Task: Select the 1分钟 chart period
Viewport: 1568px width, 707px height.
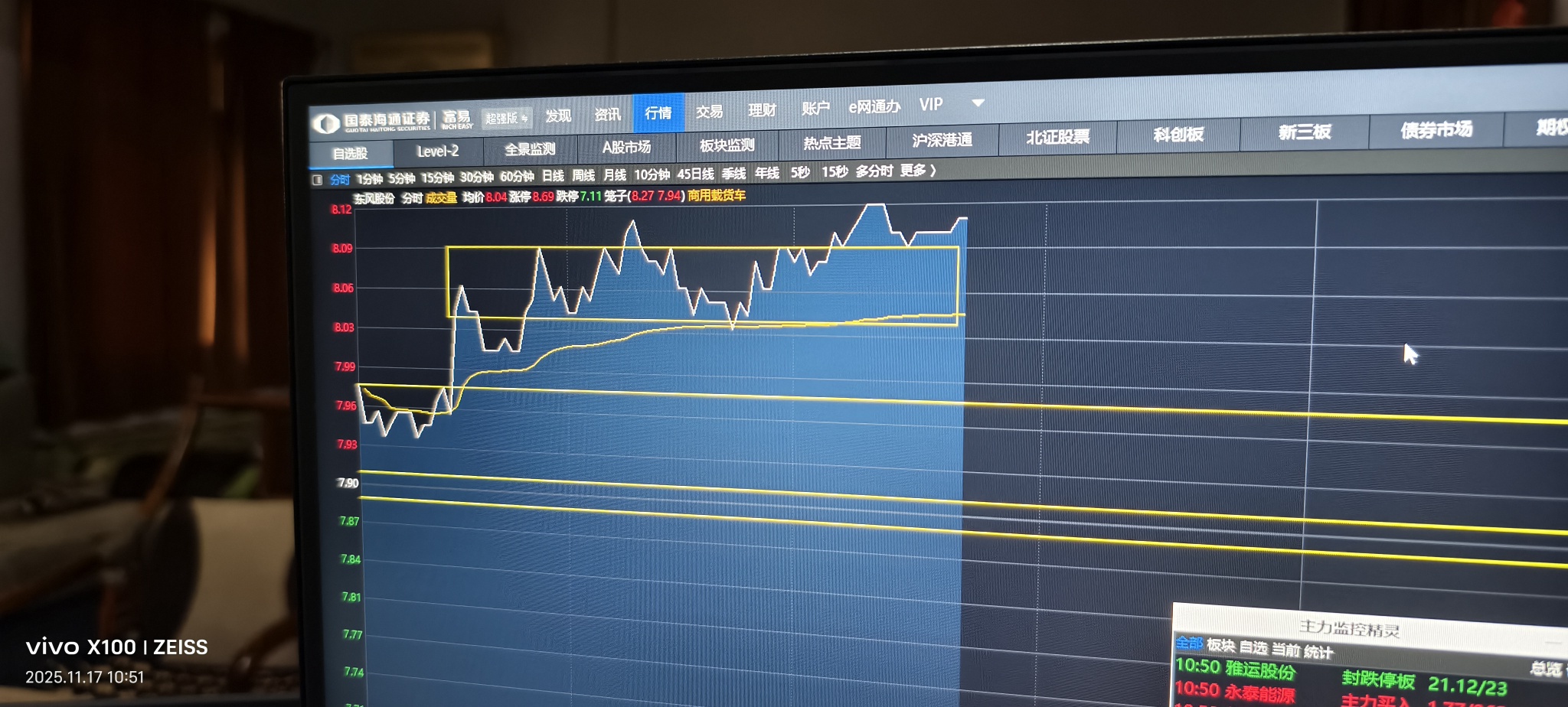Action: click(x=370, y=179)
